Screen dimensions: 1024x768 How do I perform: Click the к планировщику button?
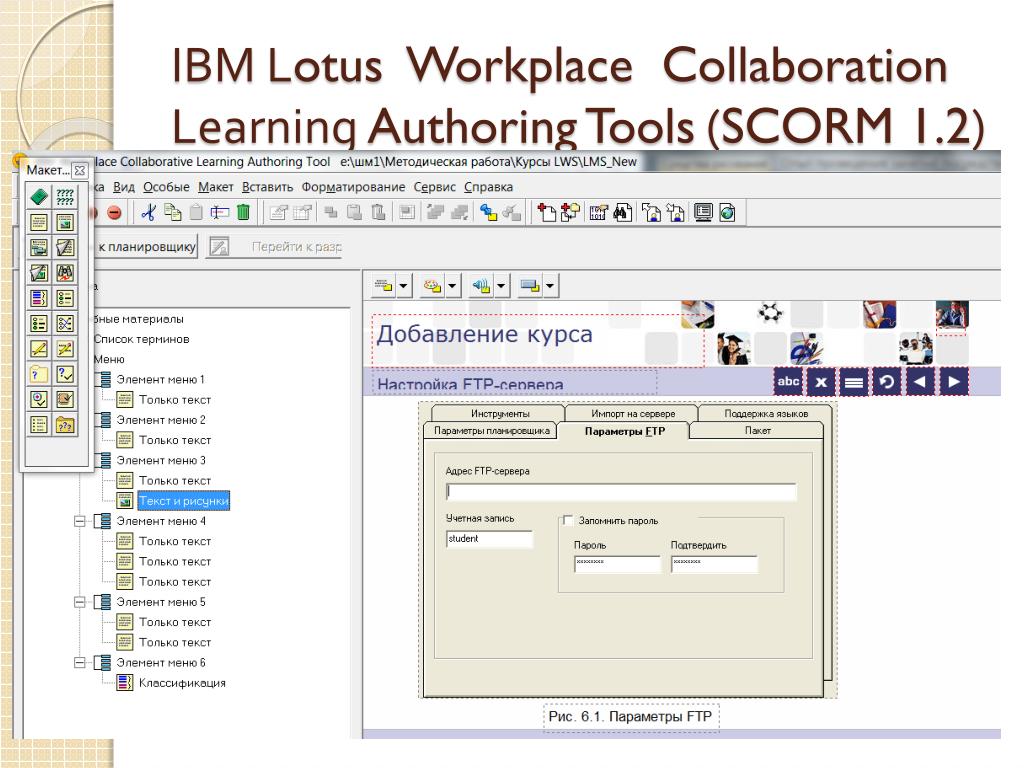coord(146,247)
